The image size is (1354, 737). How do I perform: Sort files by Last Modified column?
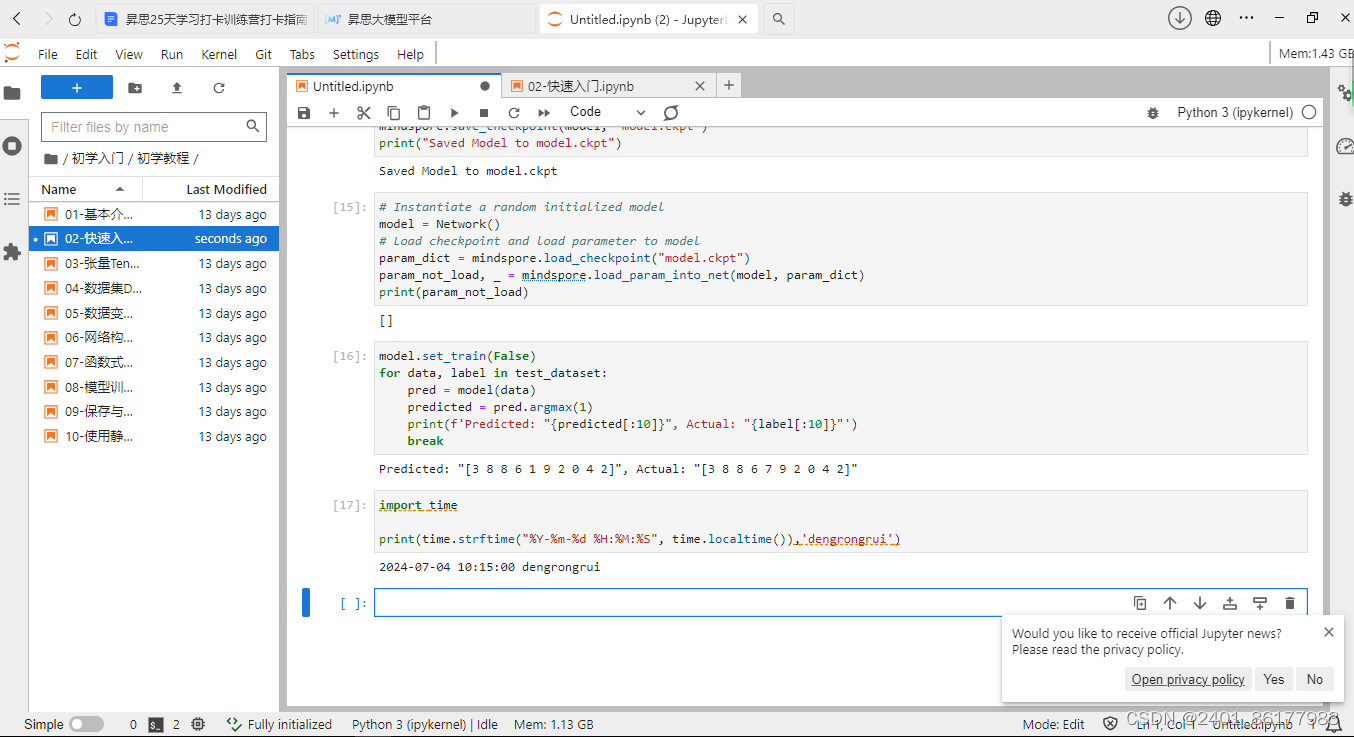click(x=211, y=189)
